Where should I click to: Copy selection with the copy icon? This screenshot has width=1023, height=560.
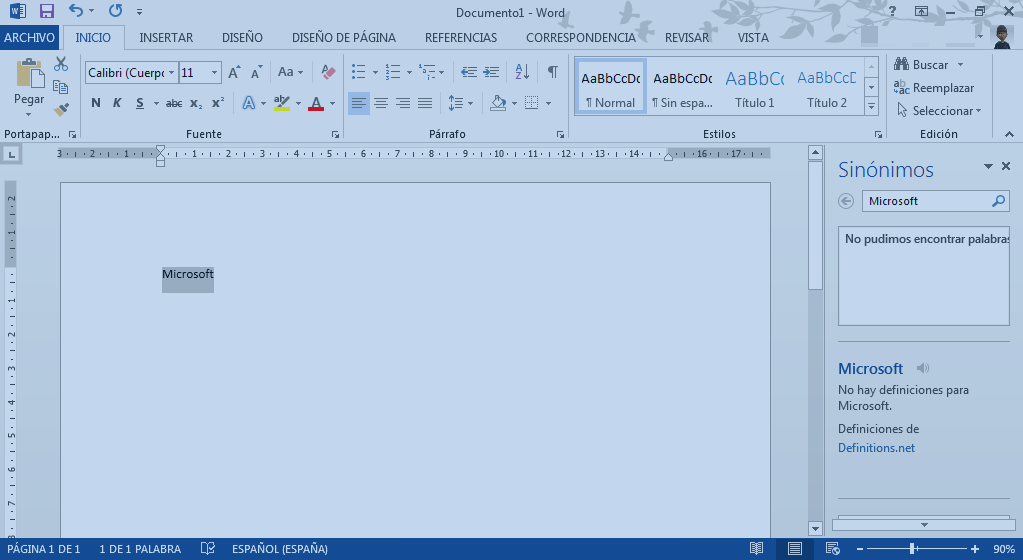pos(61,87)
